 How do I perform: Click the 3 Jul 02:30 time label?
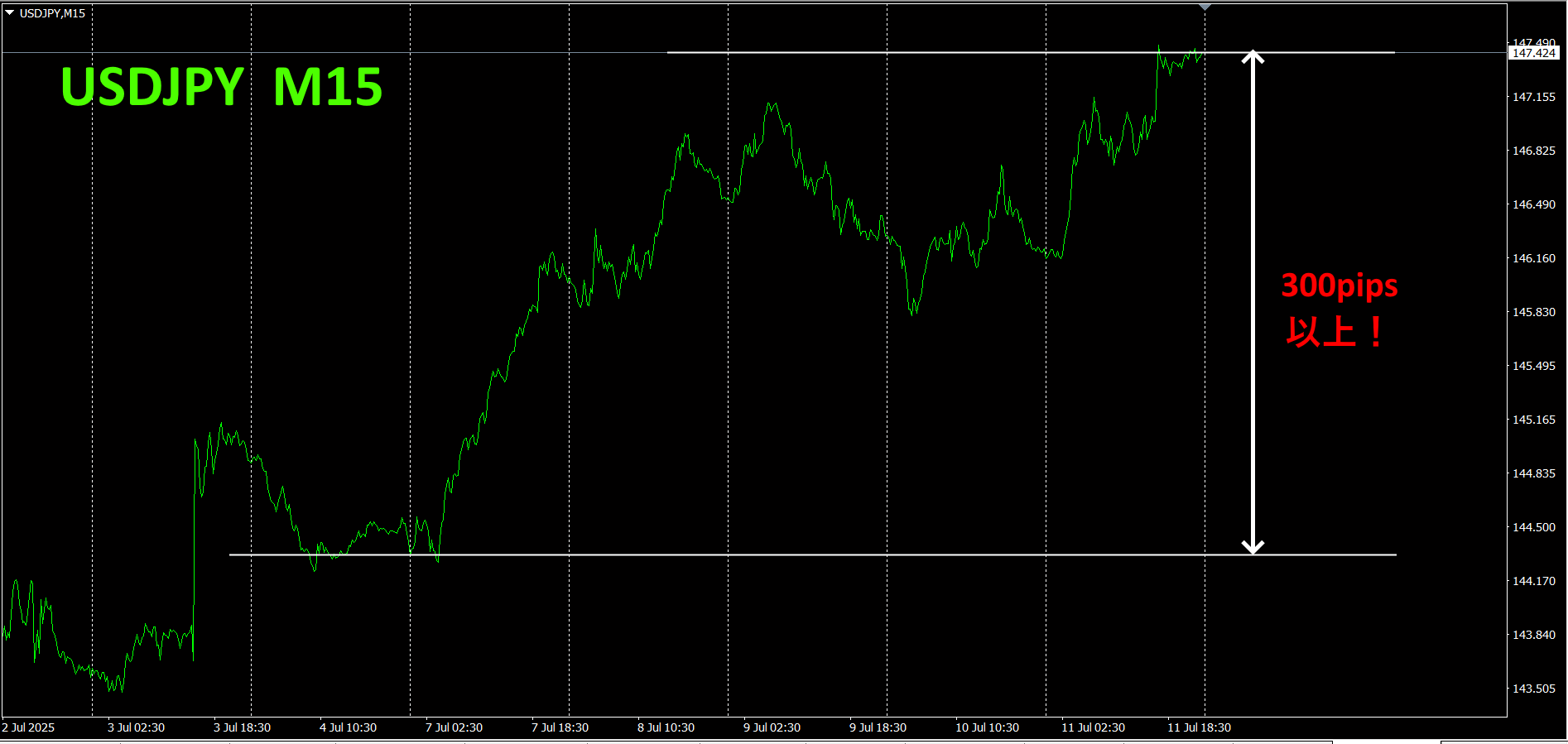pyautogui.click(x=136, y=727)
